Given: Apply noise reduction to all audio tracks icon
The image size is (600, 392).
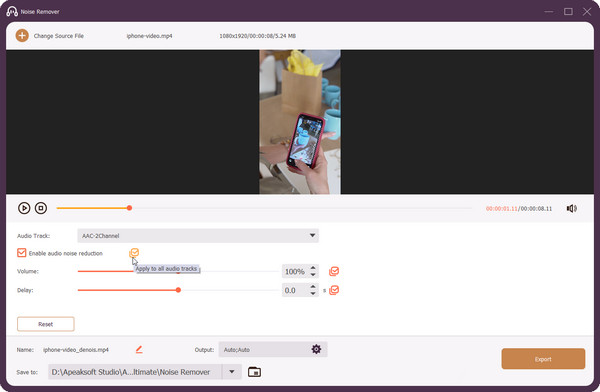Looking at the screenshot, I should [x=134, y=253].
